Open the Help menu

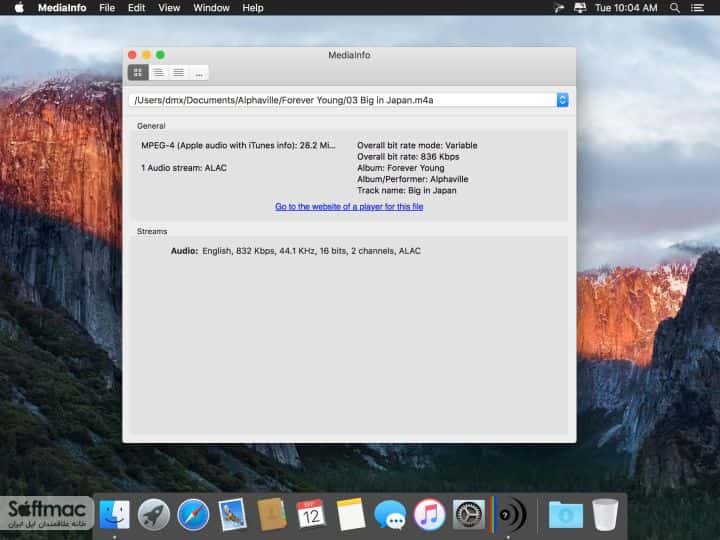pyautogui.click(x=253, y=8)
